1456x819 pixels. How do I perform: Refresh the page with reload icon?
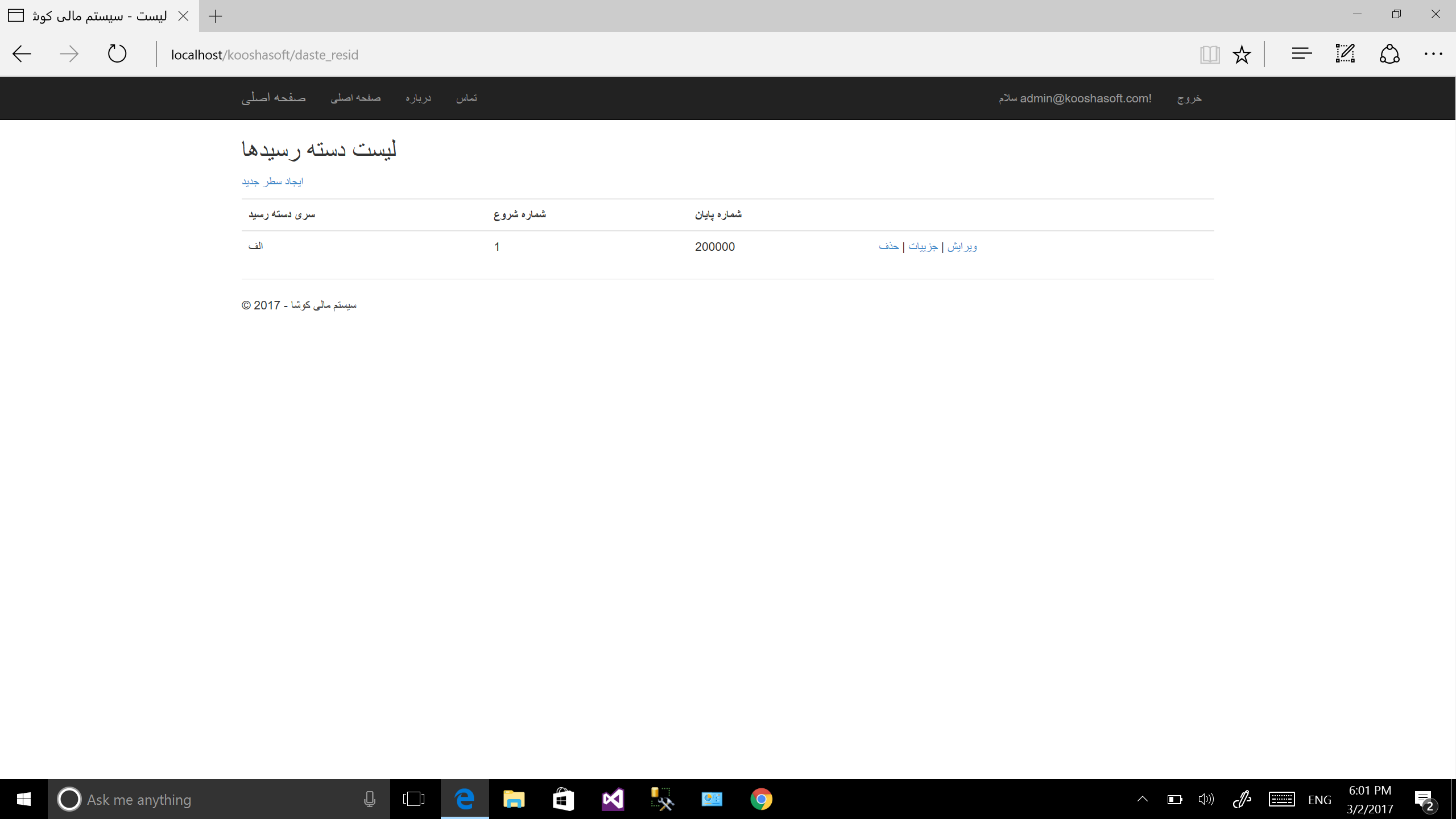117,55
